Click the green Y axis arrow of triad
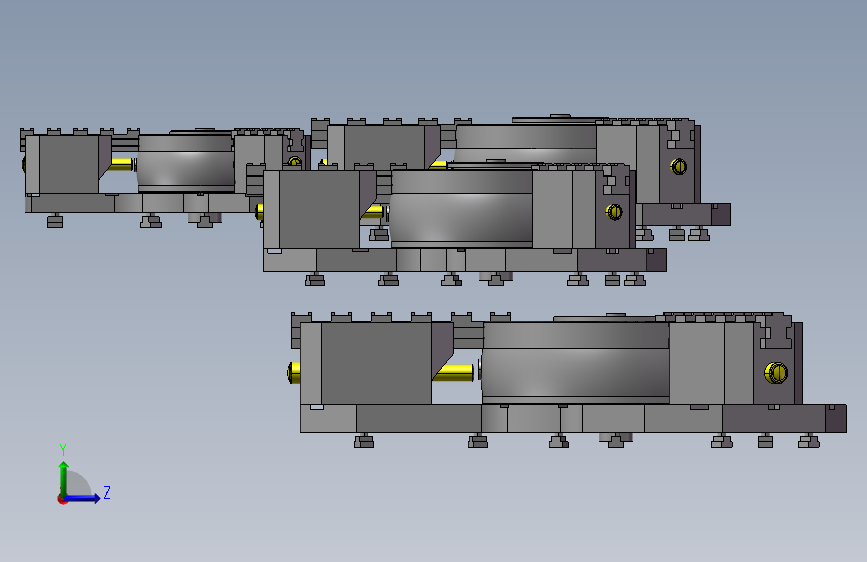Screen dimensions: 867x562 [x=64, y=479]
